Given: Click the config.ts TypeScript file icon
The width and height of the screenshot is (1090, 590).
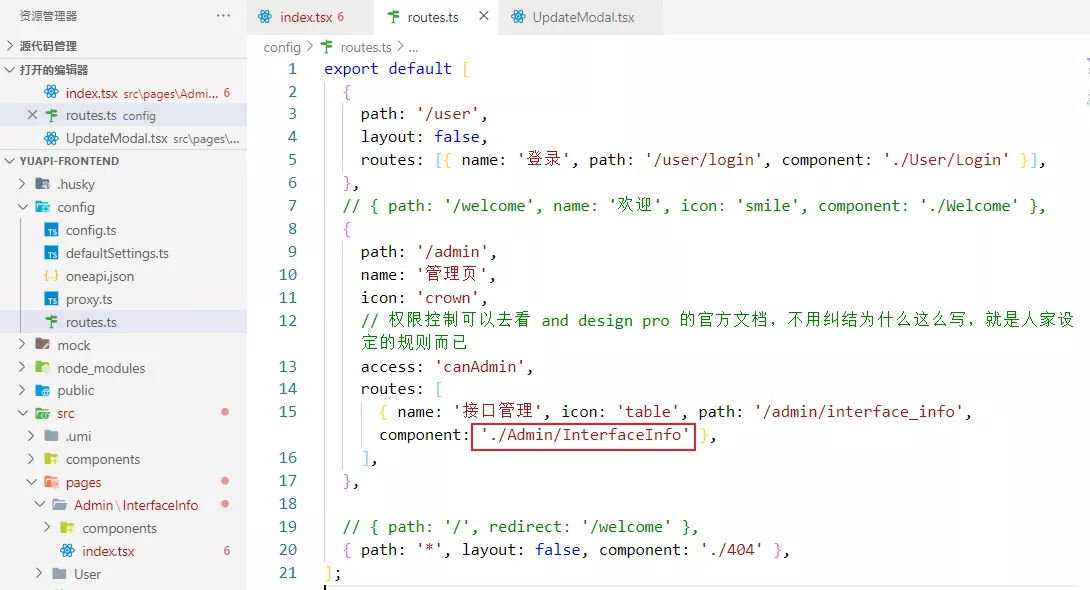Looking at the screenshot, I should 51,230.
